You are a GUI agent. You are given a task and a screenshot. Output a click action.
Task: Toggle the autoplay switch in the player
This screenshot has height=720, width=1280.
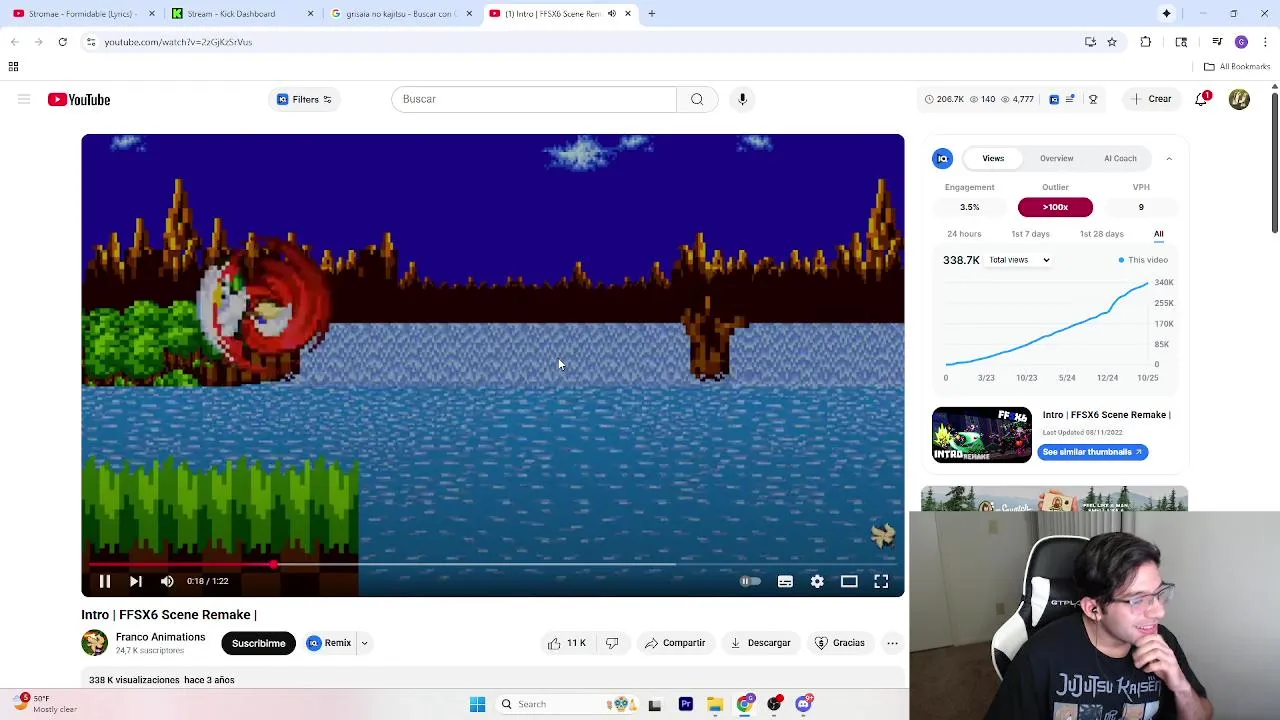click(750, 581)
